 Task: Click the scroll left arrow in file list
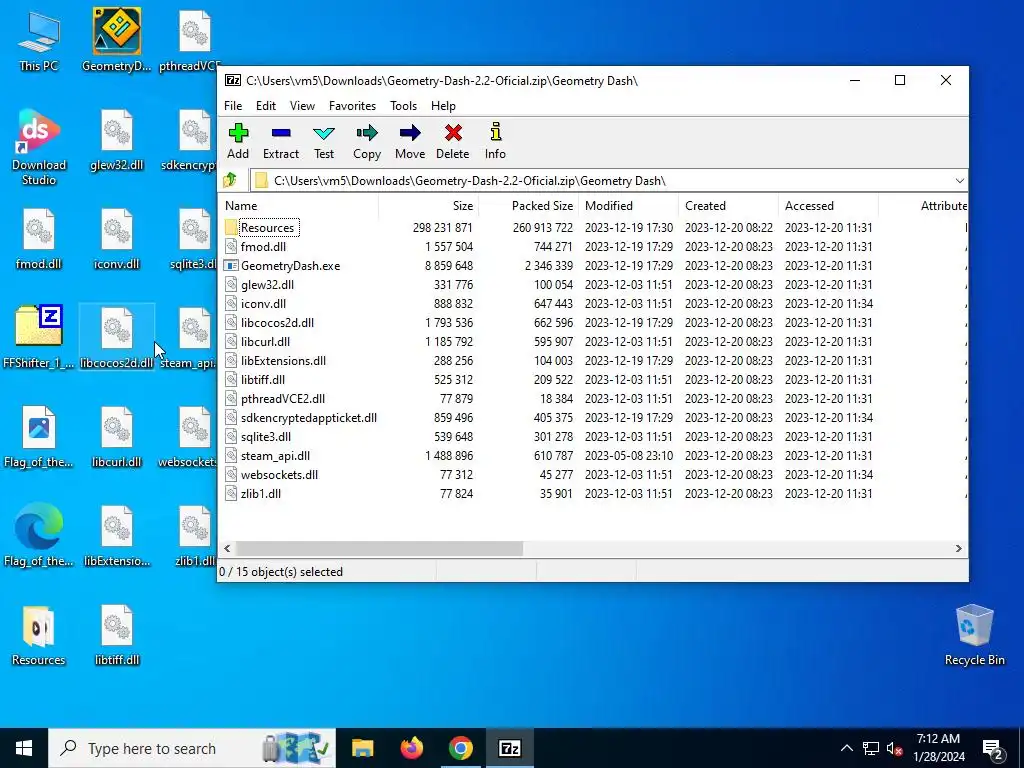click(227, 549)
